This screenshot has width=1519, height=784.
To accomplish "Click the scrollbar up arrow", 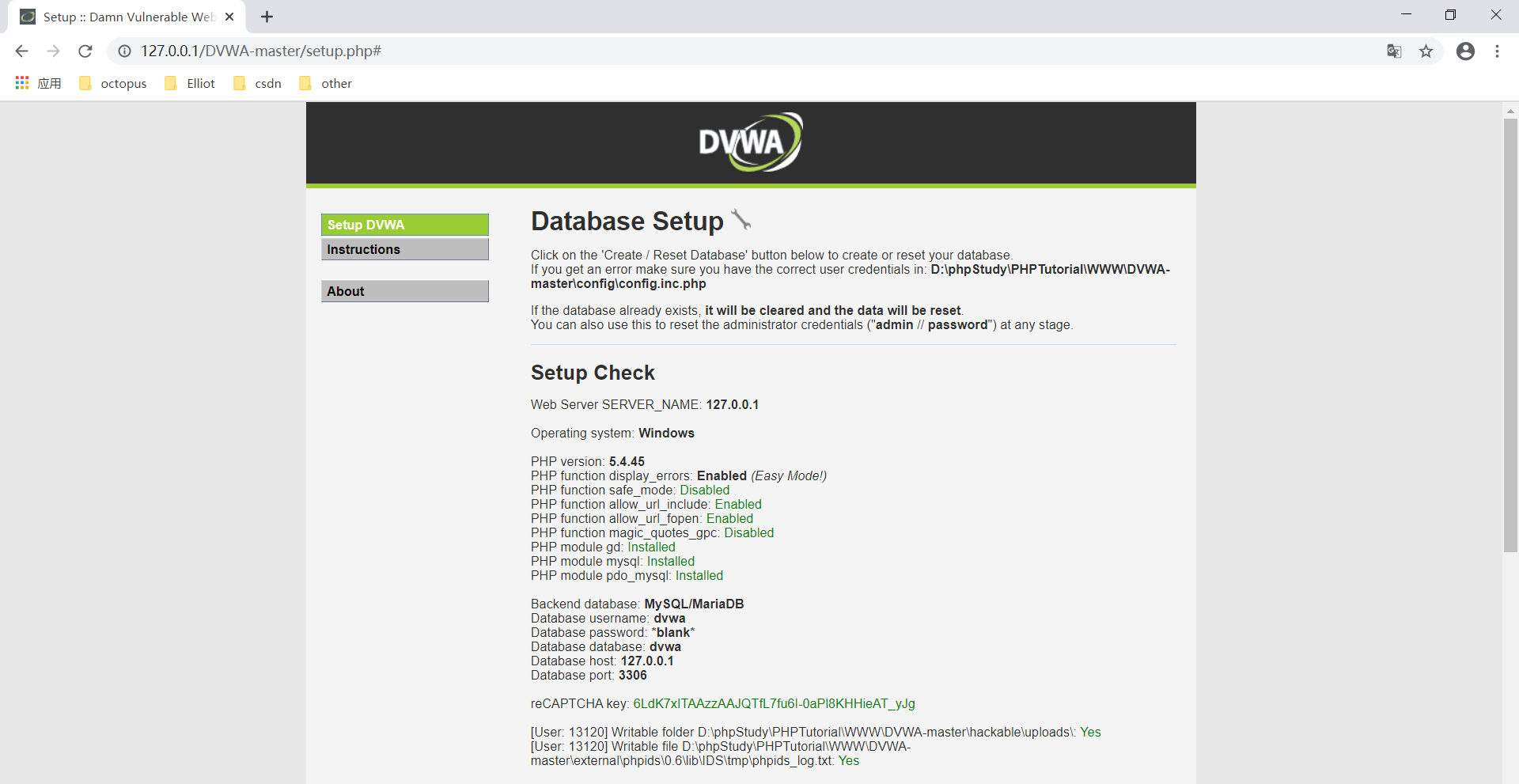I will (x=1510, y=111).
